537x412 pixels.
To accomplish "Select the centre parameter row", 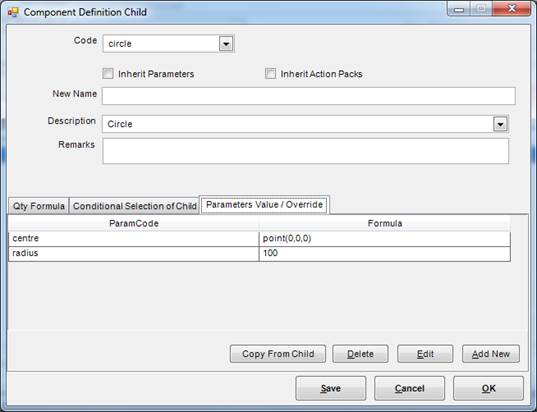I will point(259,239).
